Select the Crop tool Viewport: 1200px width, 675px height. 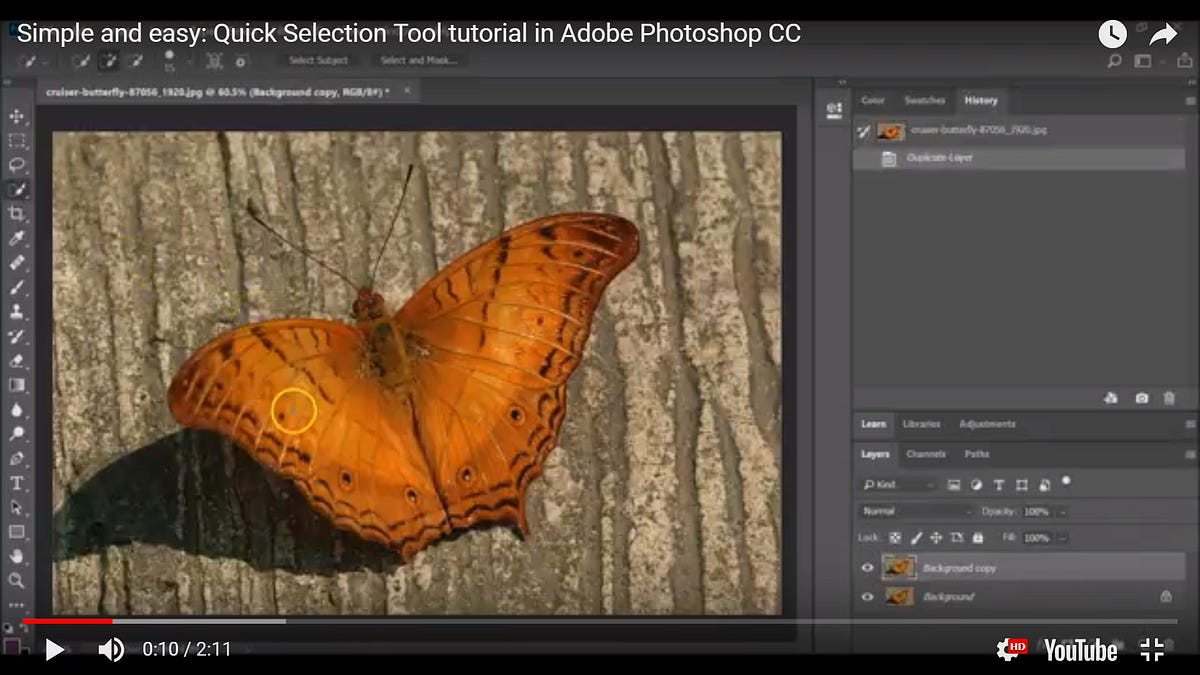point(17,214)
